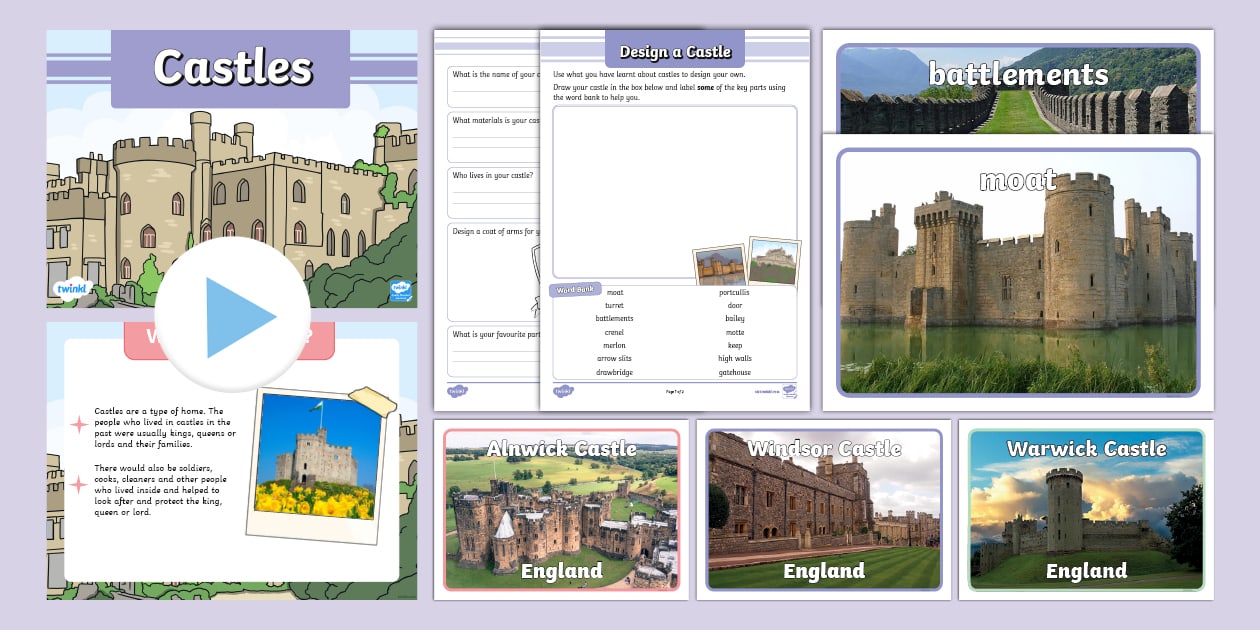Expand the Windsor Castle England card
Image resolution: width=1260 pixels, height=630 pixels.
click(x=824, y=511)
